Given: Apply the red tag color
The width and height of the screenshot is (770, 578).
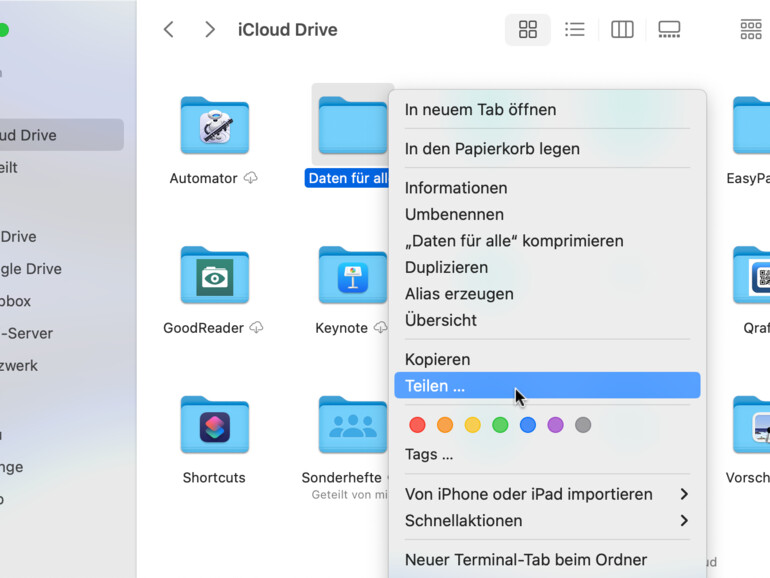Looking at the screenshot, I should [417, 425].
